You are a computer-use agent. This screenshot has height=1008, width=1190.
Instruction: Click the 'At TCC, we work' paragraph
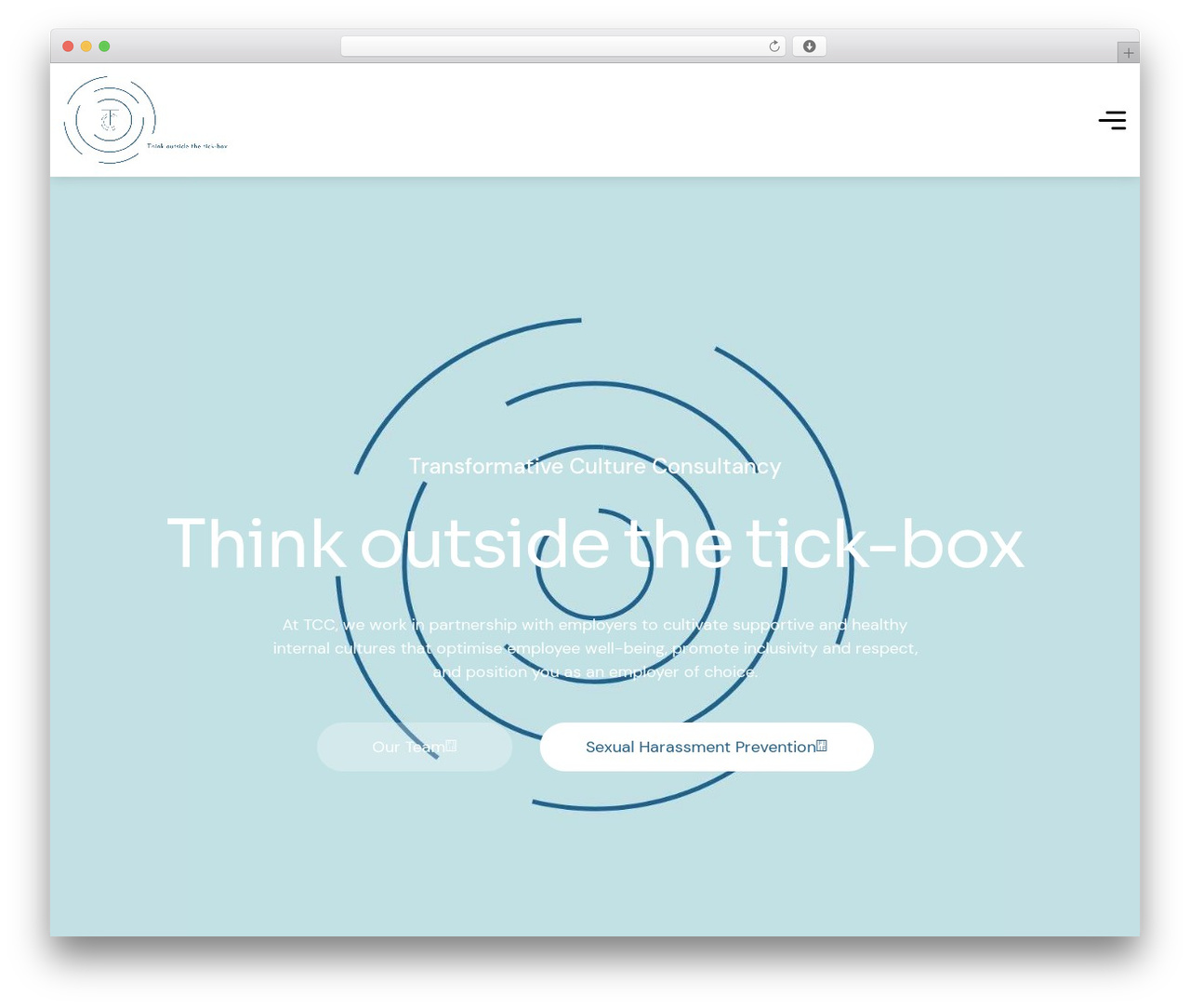tap(595, 648)
